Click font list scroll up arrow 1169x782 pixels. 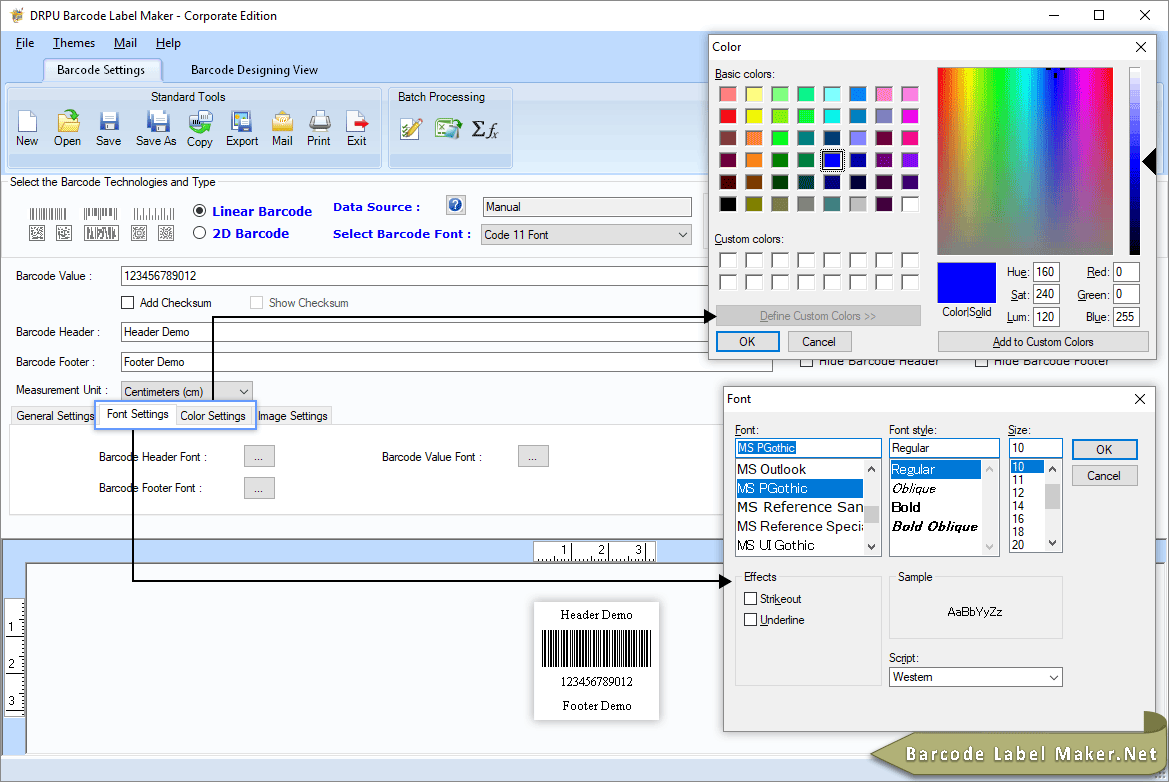(872, 469)
